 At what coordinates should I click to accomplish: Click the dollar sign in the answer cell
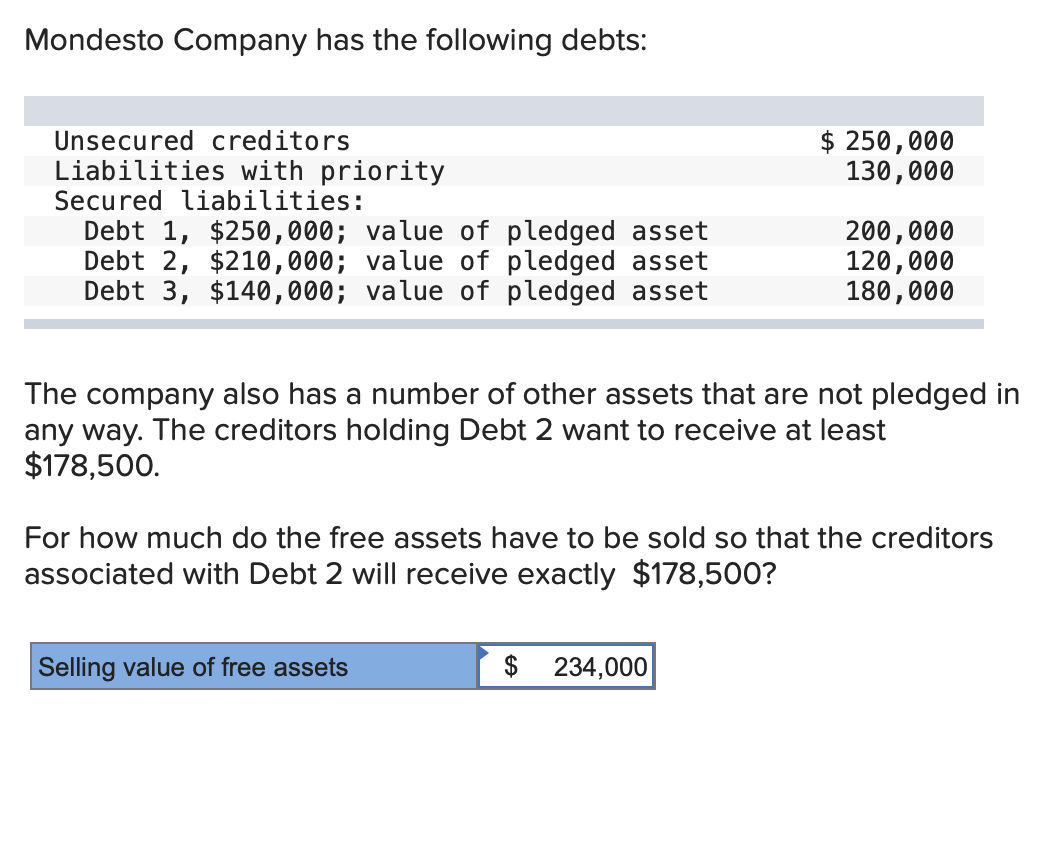(511, 666)
